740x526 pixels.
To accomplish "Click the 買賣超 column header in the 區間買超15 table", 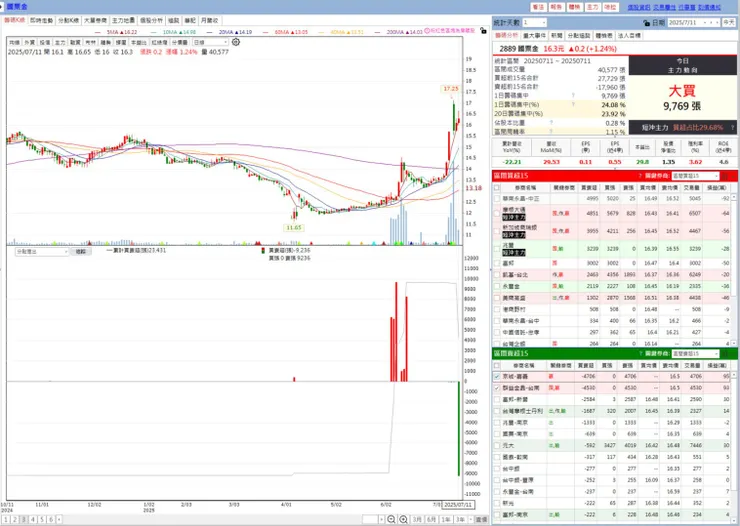I will [x=589, y=188].
